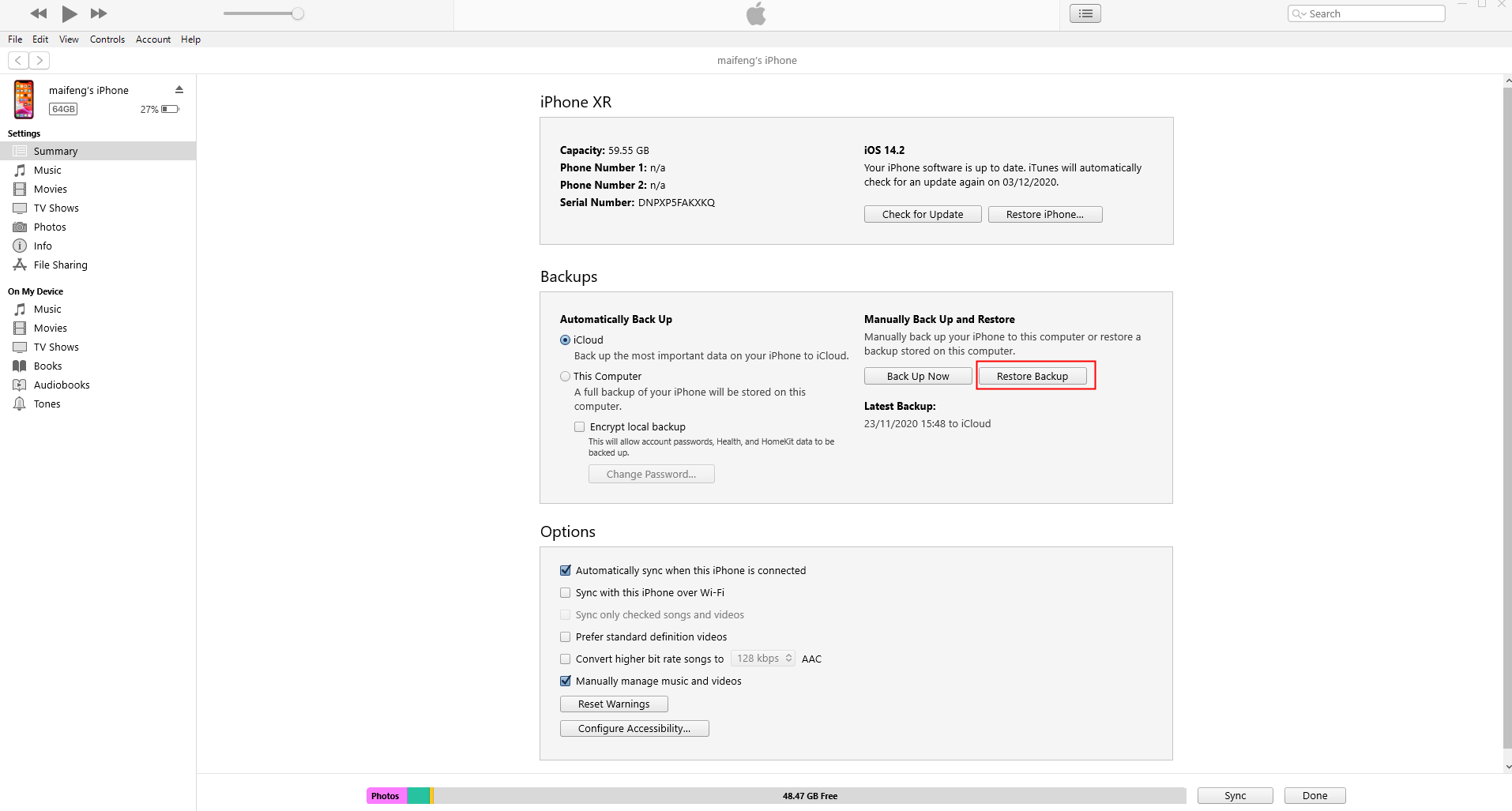Enable Sync with this iPhone over Wi-Fi
This screenshot has width=1512, height=811.
pyautogui.click(x=566, y=593)
